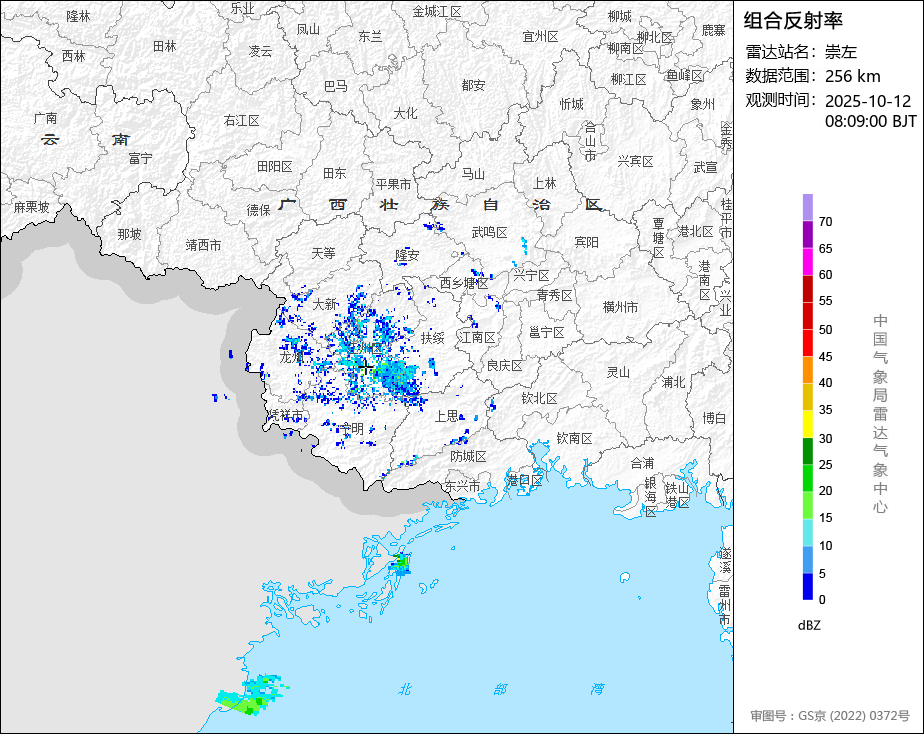
Task: Click the 组合反射率 title text
Action: [x=794, y=20]
